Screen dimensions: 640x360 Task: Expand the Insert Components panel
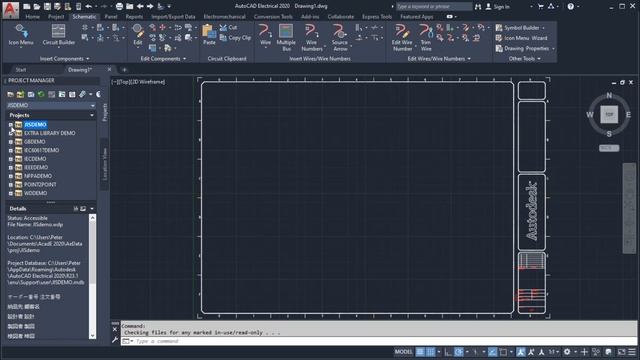(x=64, y=59)
